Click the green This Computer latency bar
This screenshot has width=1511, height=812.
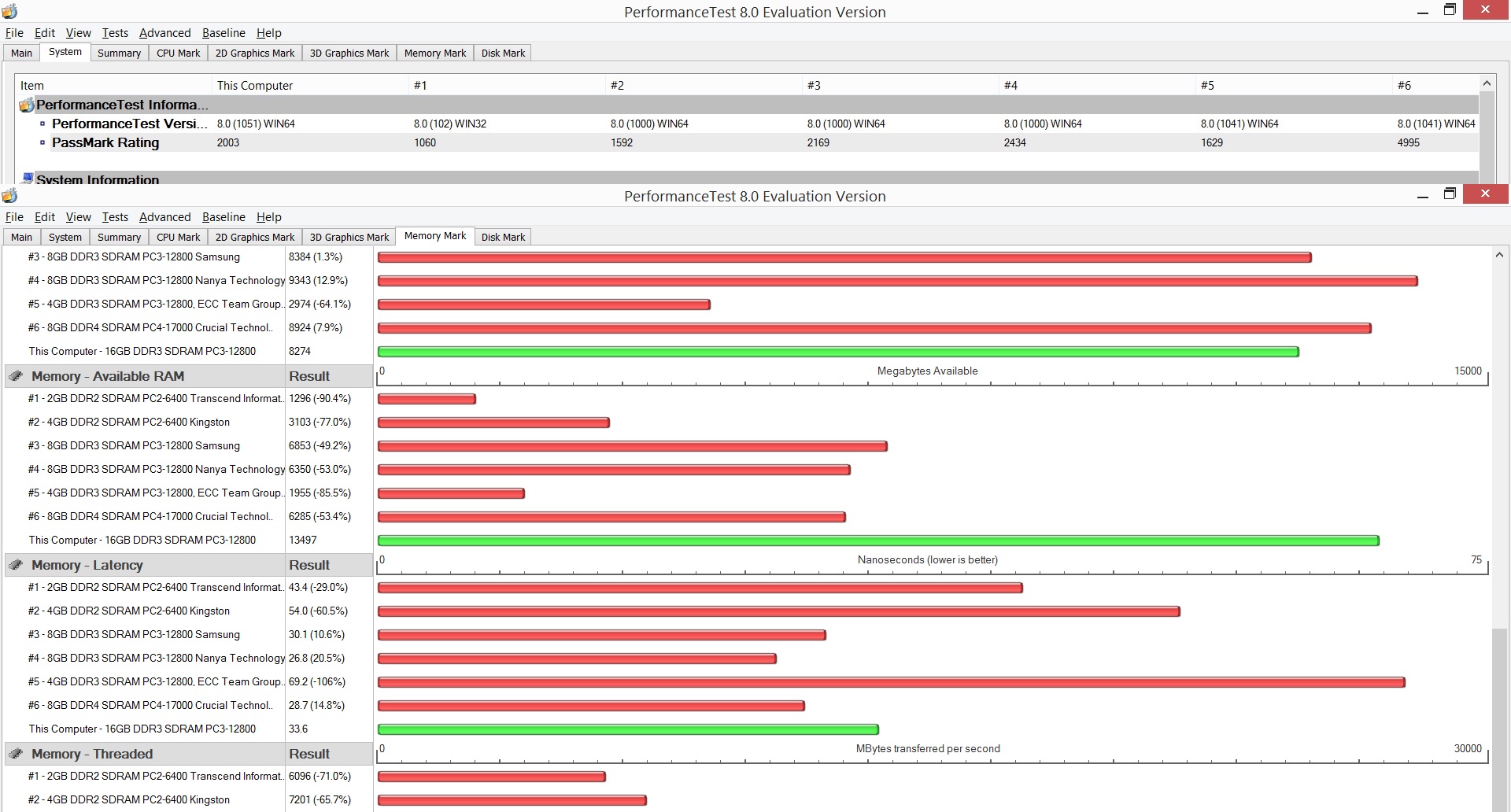pyautogui.click(x=628, y=729)
